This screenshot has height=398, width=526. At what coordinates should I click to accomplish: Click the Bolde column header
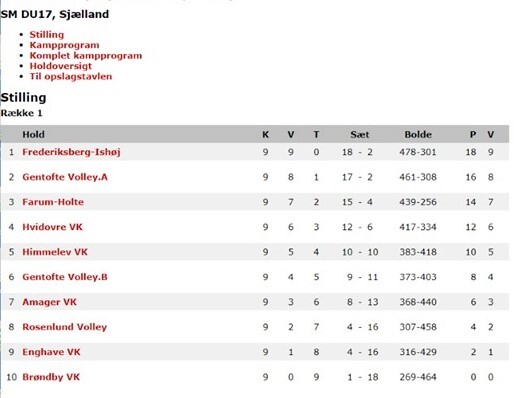pos(418,135)
